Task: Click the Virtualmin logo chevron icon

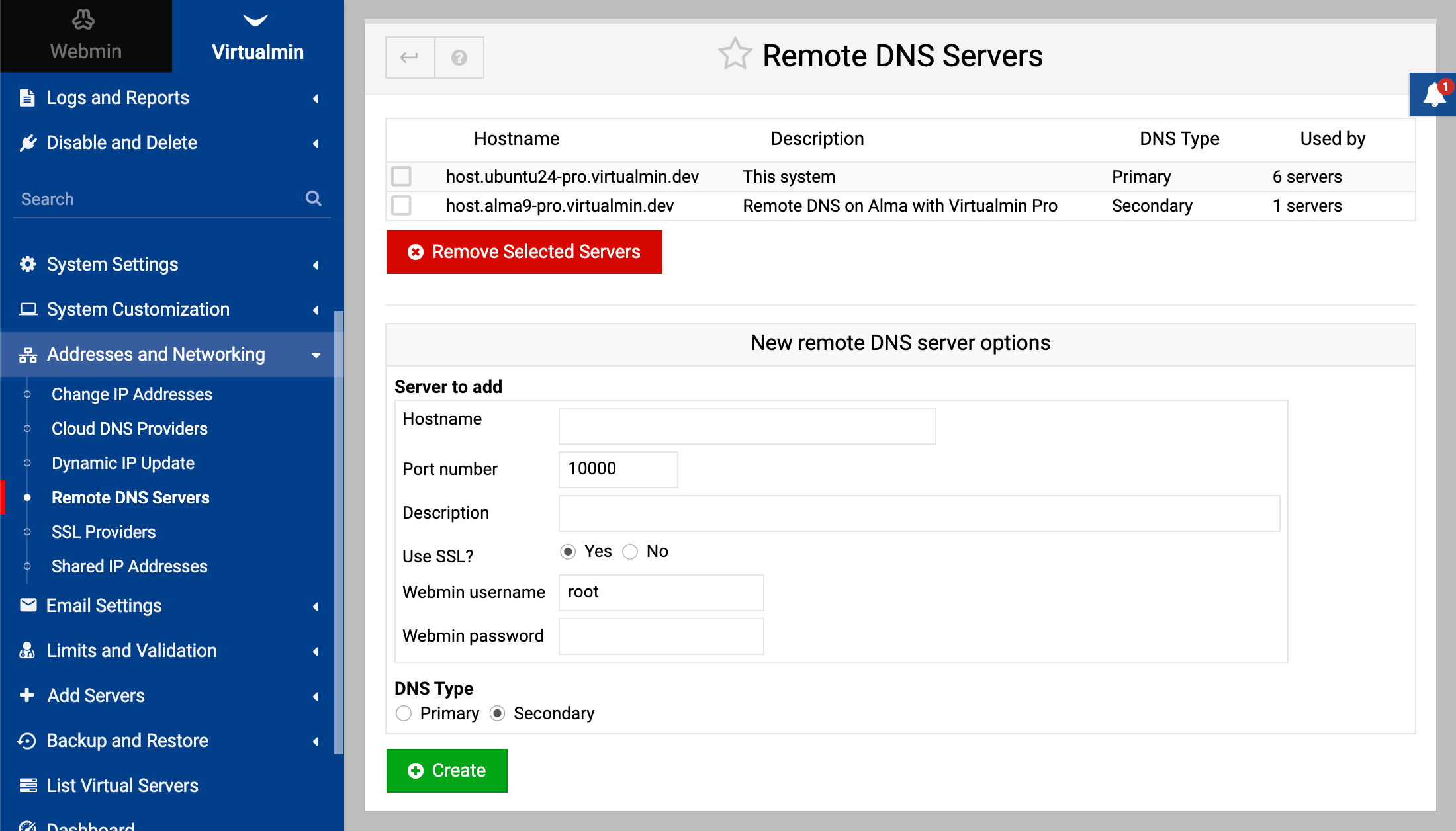Action: (255, 21)
